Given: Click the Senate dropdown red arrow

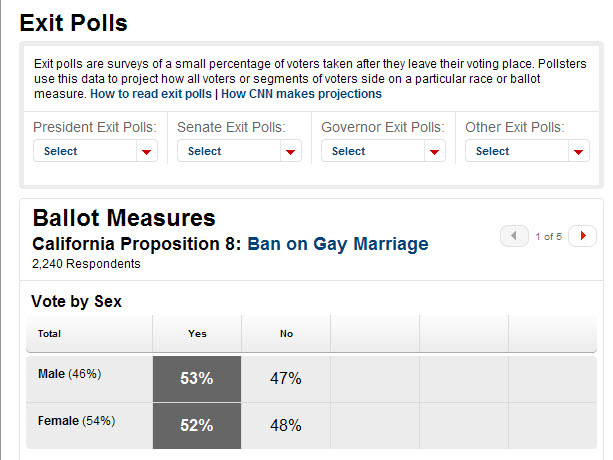Looking at the screenshot, I should pos(290,152).
